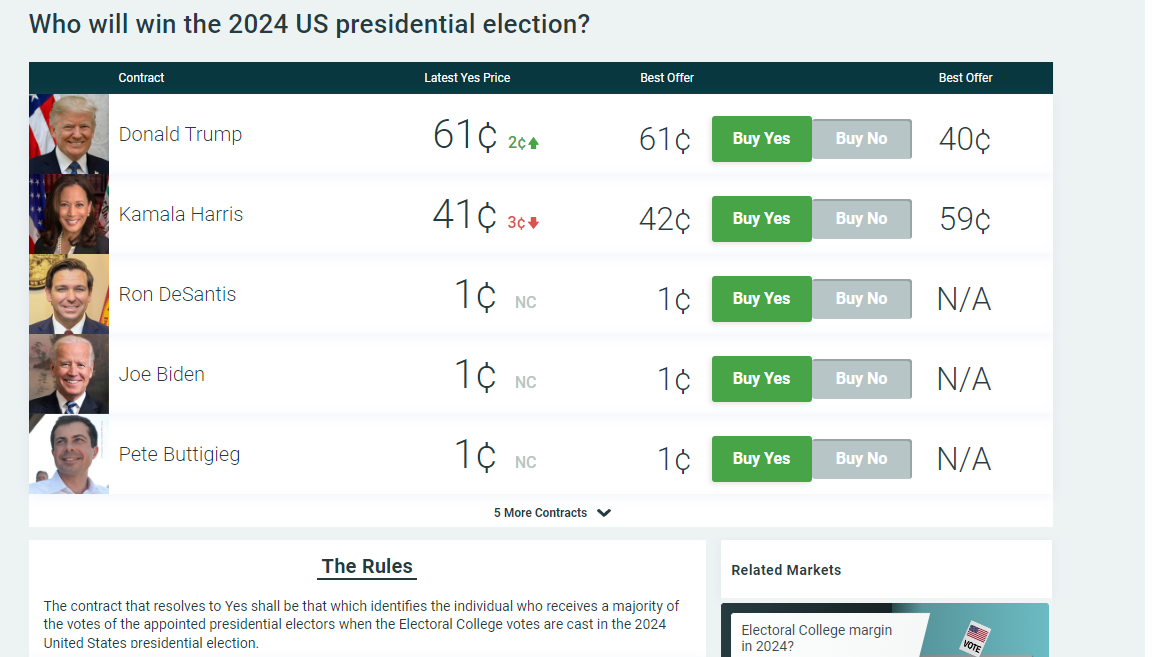This screenshot has width=1152, height=657.
Task: Click Buy No for Donald Trump
Action: (861, 139)
